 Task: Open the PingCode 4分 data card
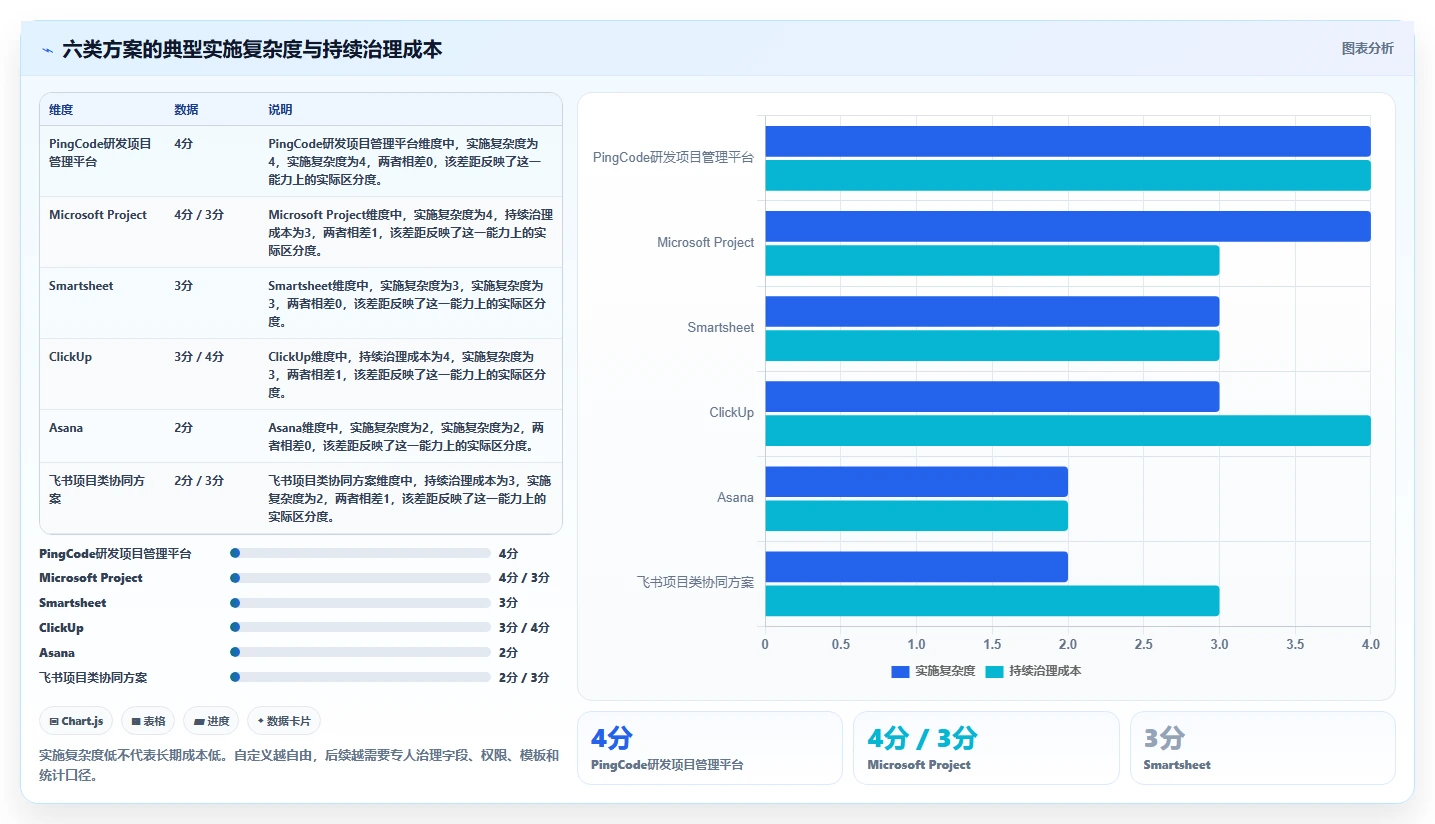[710, 748]
